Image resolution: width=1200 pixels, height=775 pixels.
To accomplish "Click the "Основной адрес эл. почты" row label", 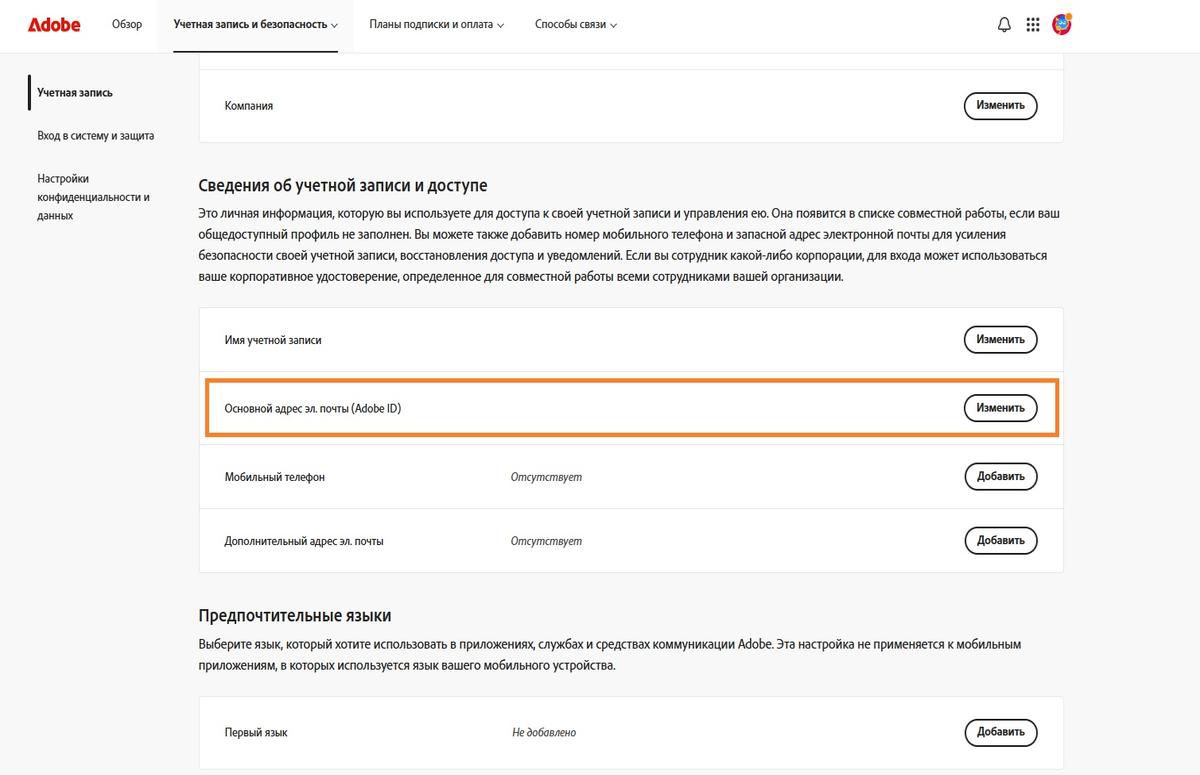I will click(x=313, y=409).
